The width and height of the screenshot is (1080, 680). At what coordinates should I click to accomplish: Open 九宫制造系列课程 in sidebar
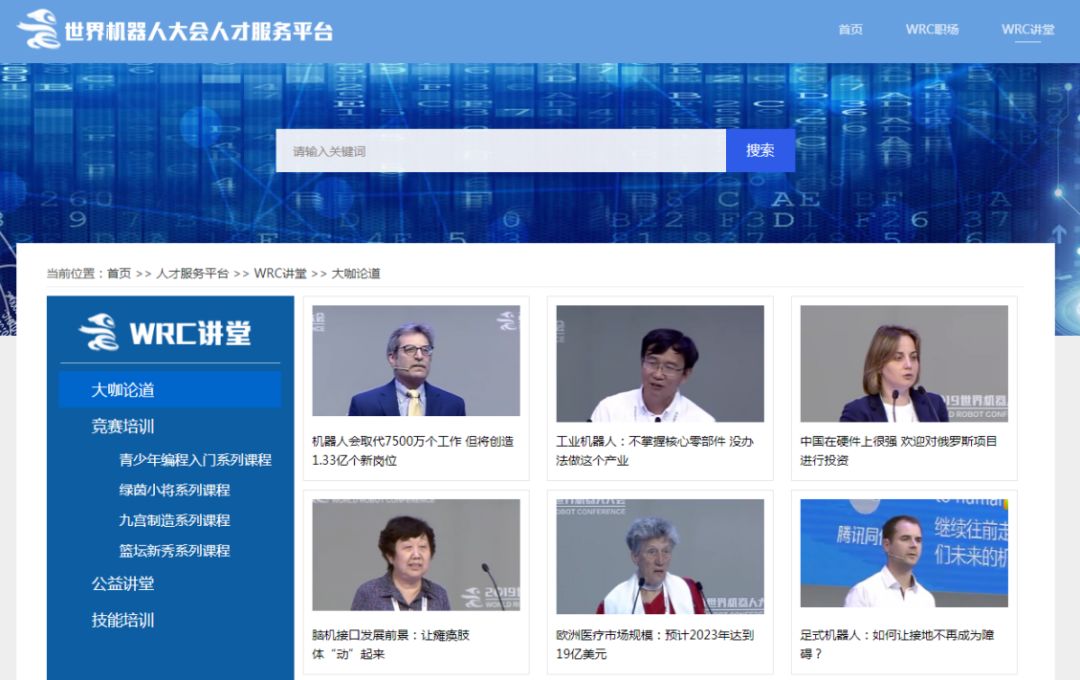click(x=174, y=520)
